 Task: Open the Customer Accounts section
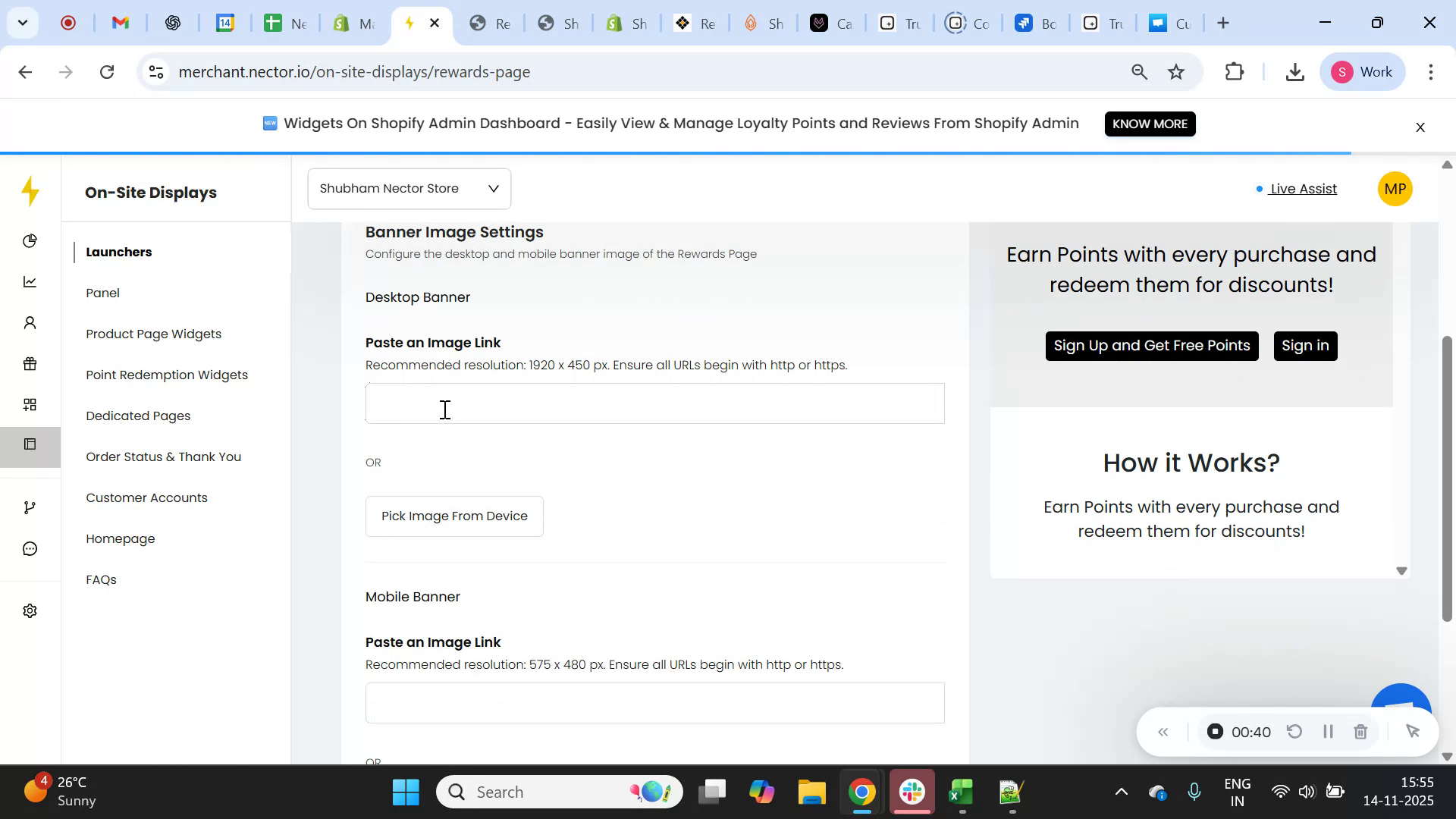pos(146,497)
